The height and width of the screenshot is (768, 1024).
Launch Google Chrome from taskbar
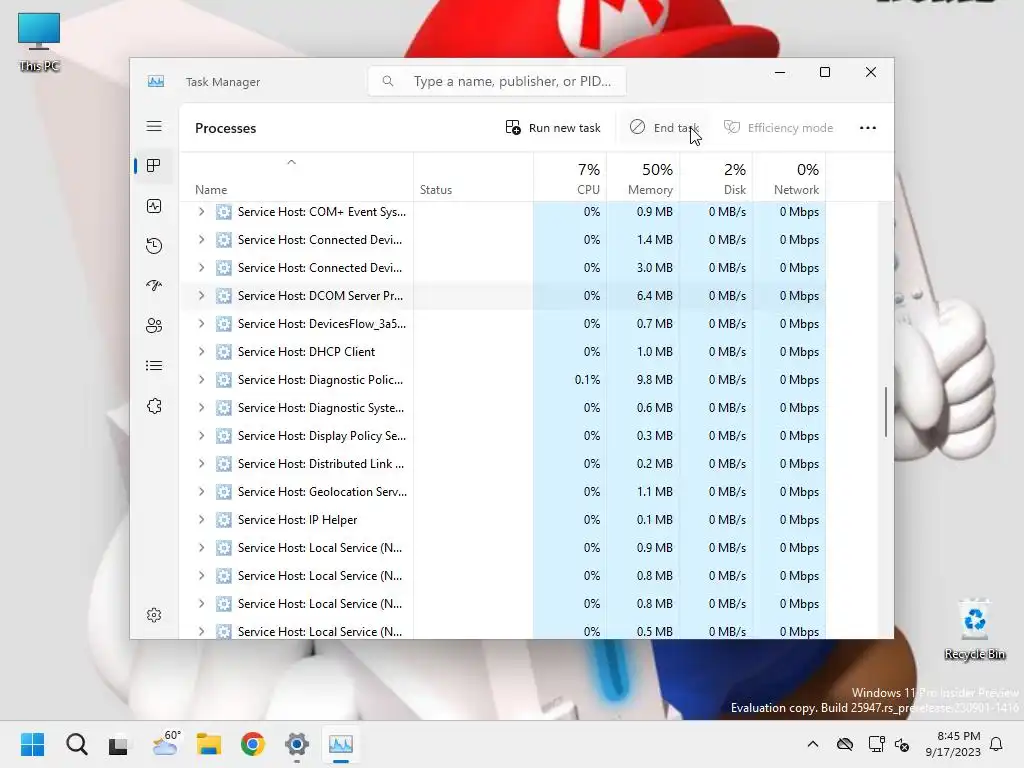pyautogui.click(x=253, y=744)
